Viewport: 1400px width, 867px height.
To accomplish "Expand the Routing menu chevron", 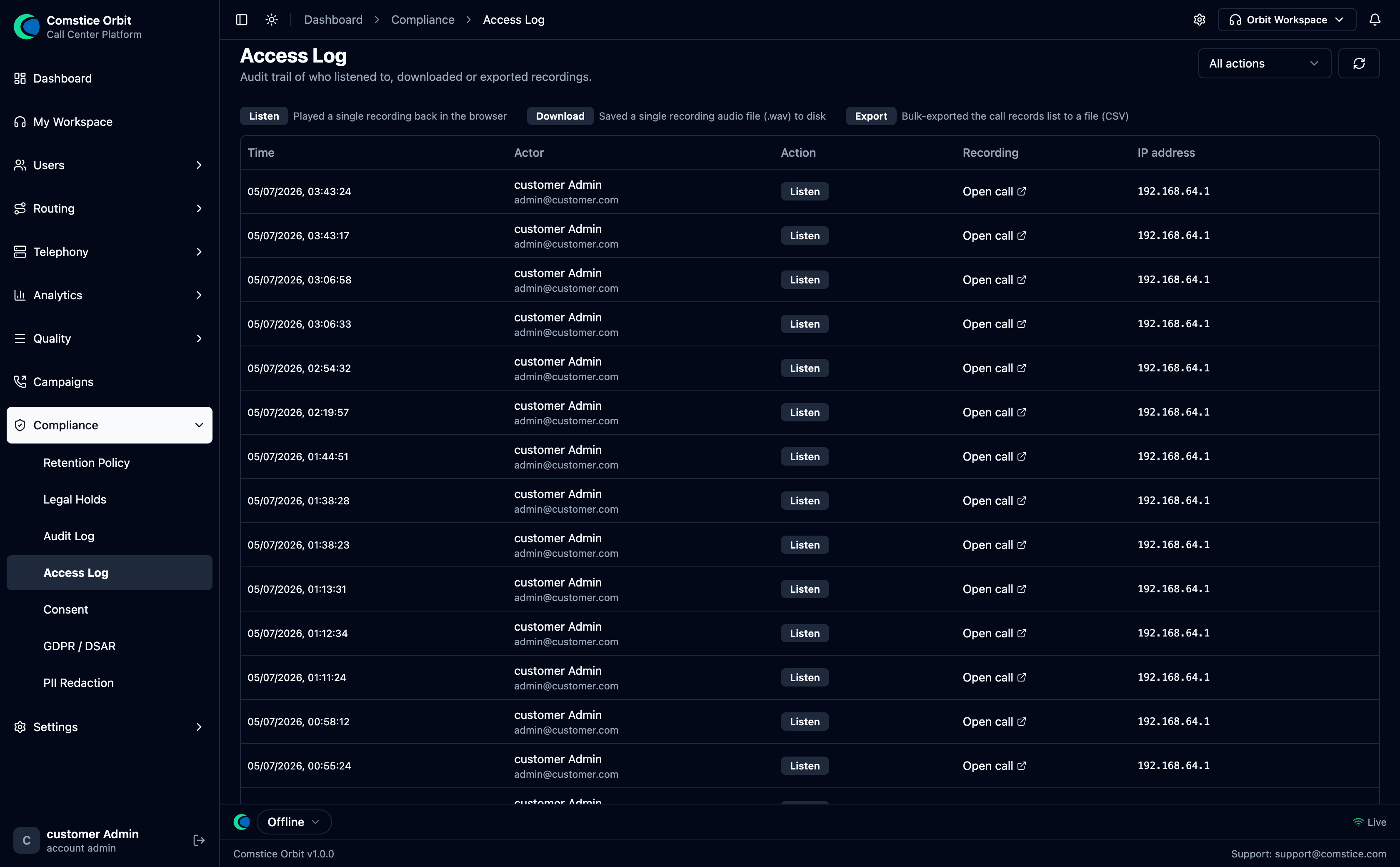I will pos(199,208).
